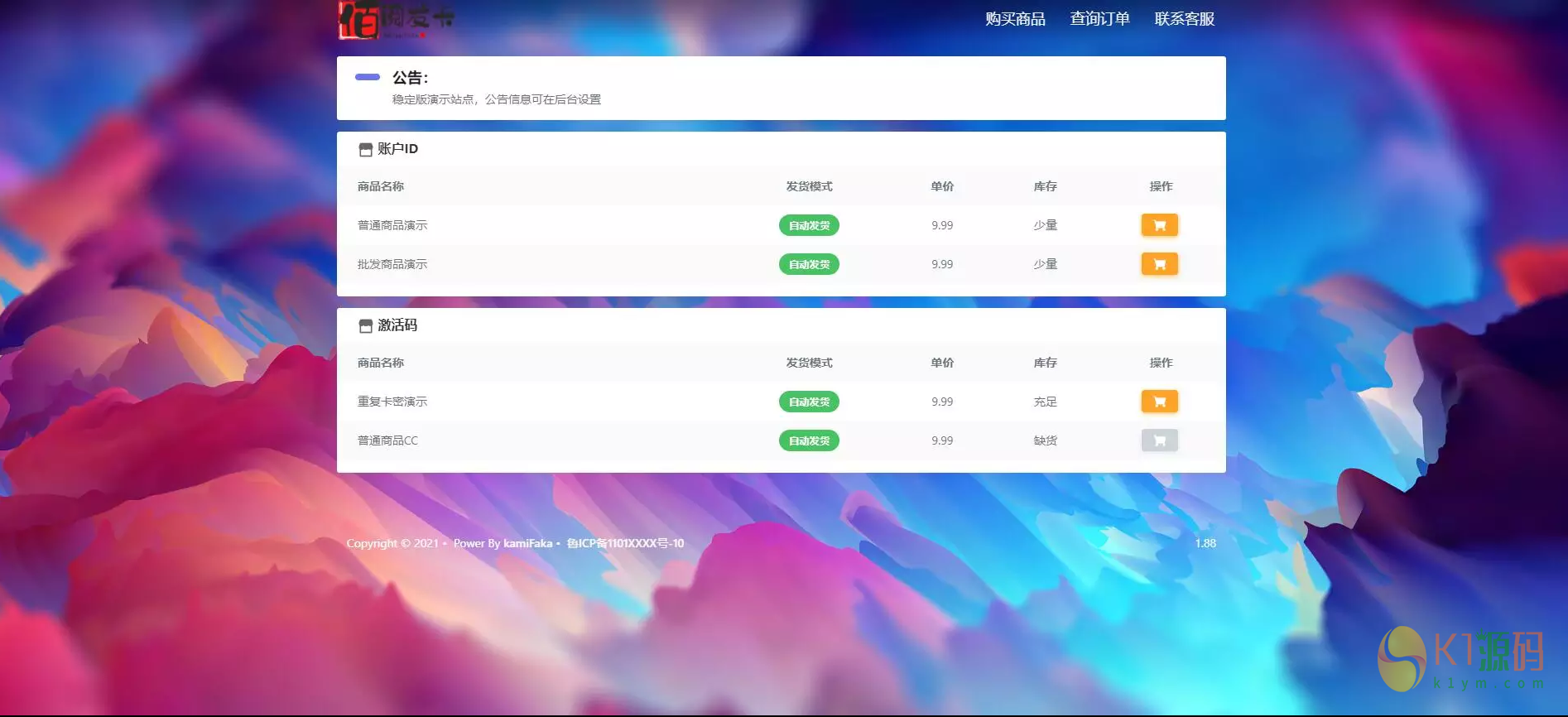Click the store icon beside 账户ID
The width and height of the screenshot is (1568, 717).
[365, 150]
